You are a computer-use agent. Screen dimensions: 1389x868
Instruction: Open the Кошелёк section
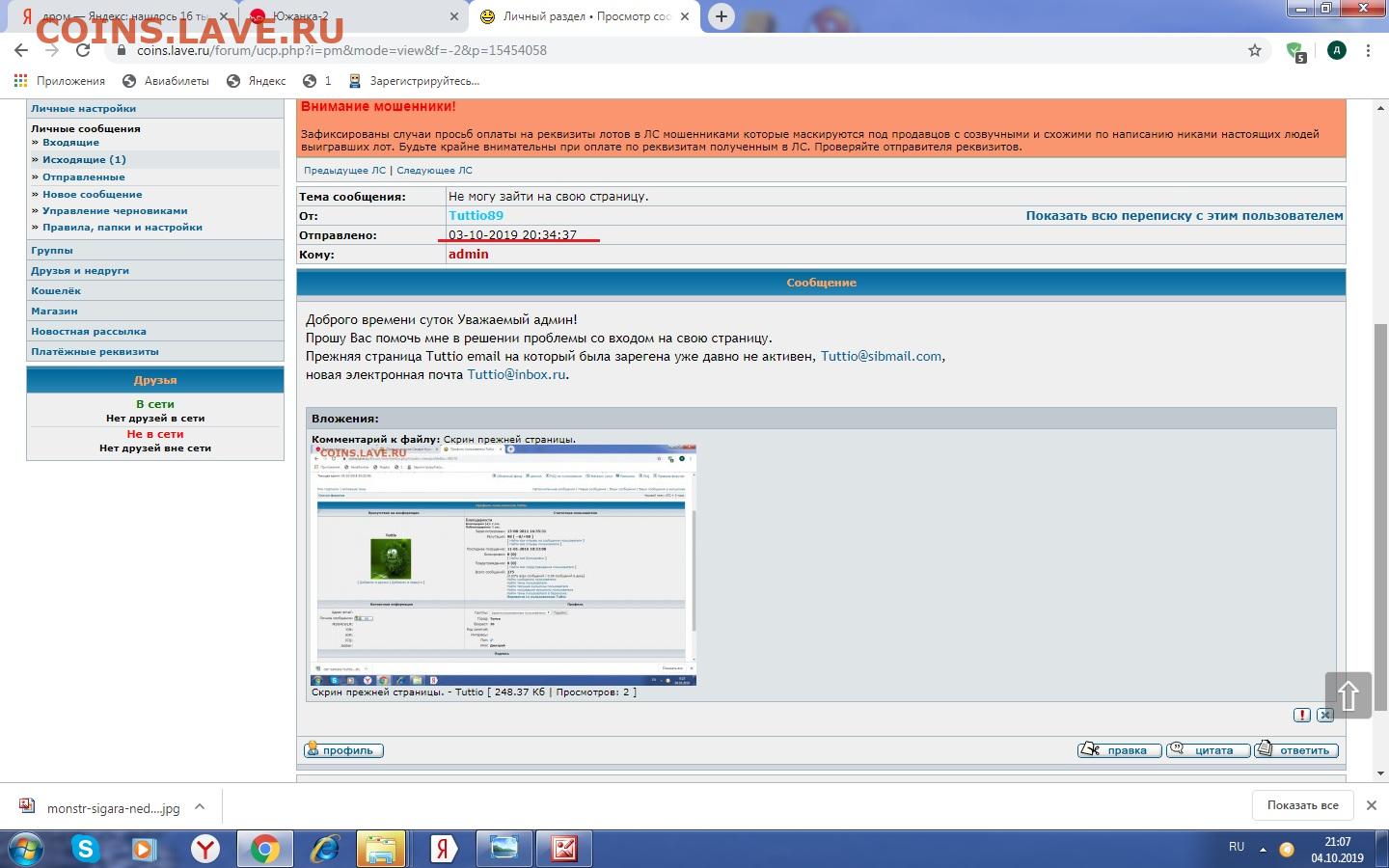(56, 291)
